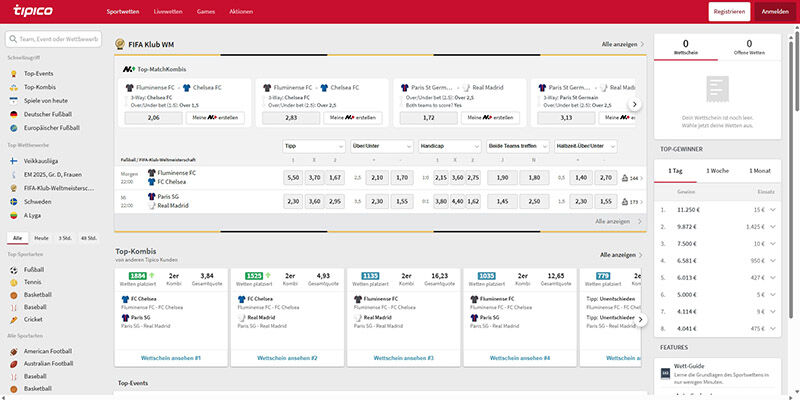The height and width of the screenshot is (400, 800).
Task: Select the 48 Std. time filter
Action: pos(88,238)
